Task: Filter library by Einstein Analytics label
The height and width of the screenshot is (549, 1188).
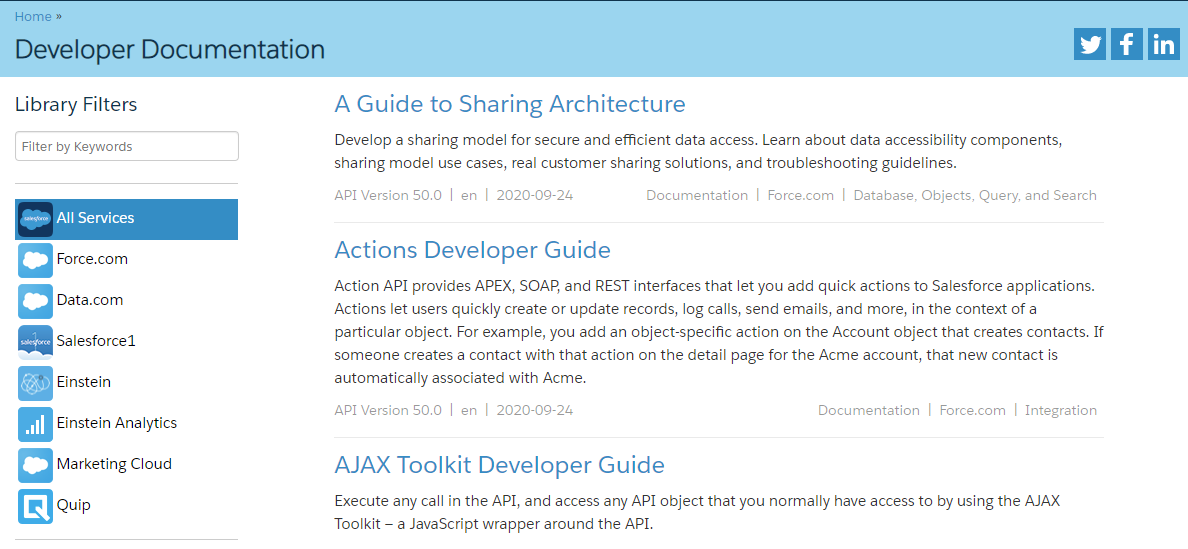Action: [x=117, y=423]
